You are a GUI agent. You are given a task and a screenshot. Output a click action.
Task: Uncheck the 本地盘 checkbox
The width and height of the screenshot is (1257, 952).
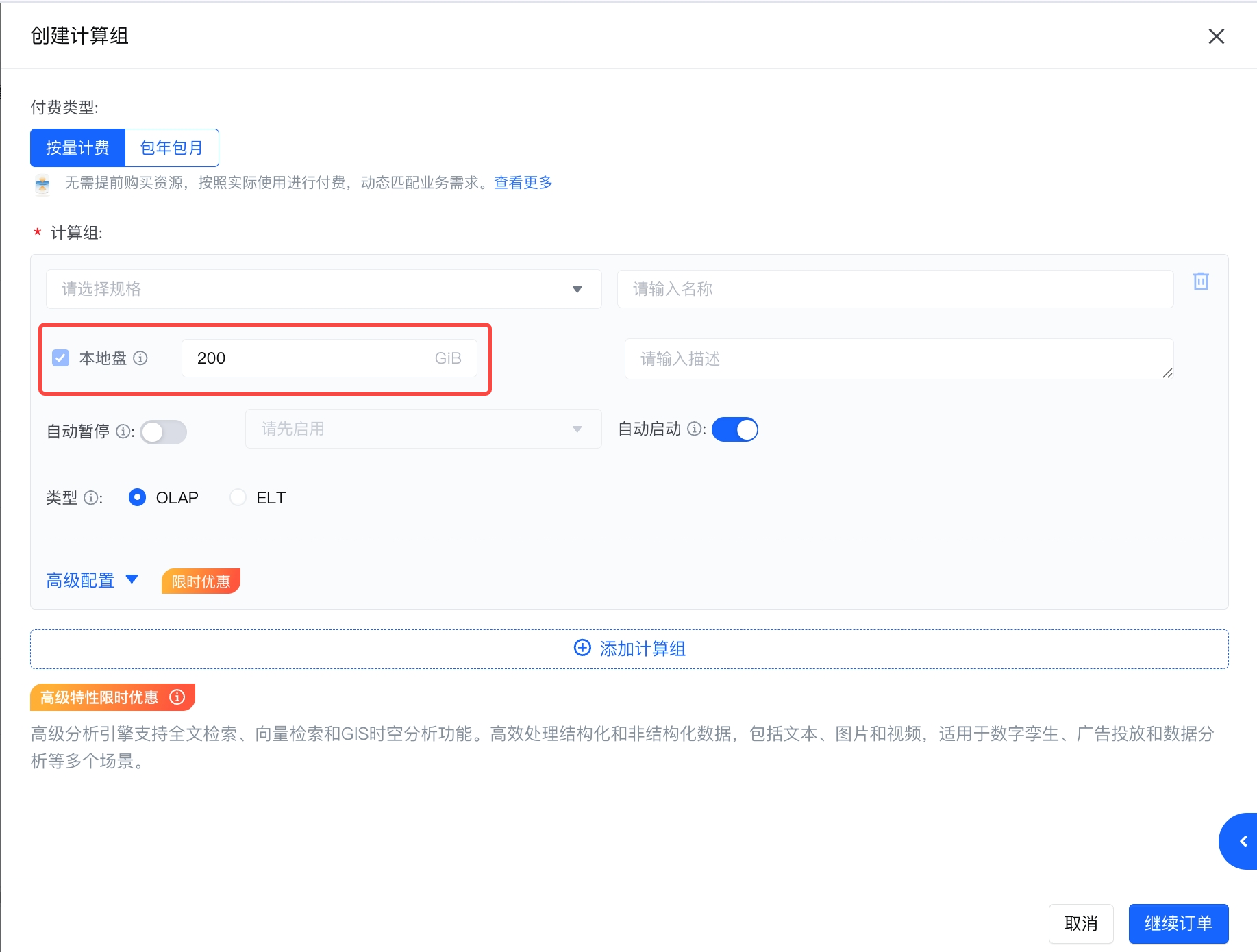click(61, 358)
